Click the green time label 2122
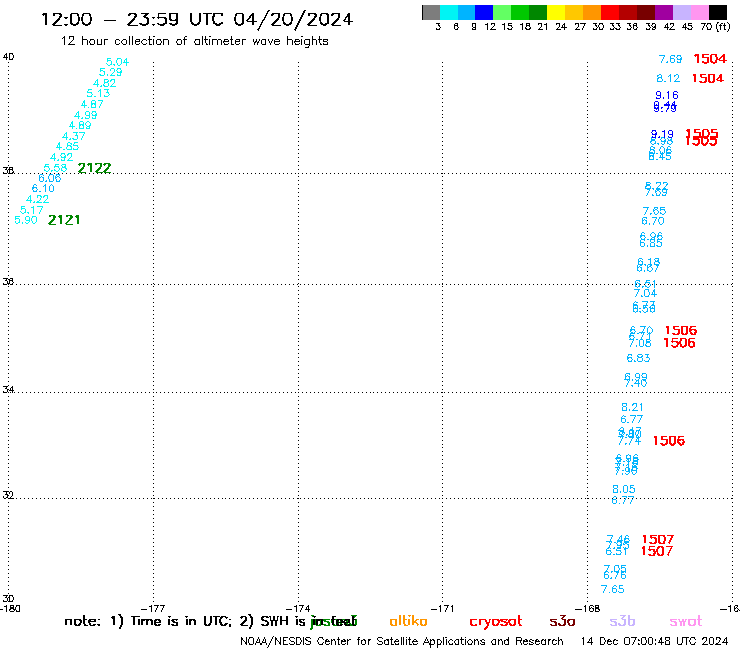 point(94,168)
